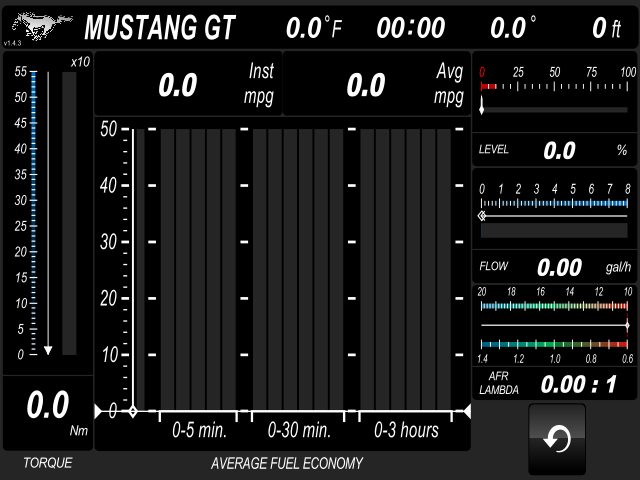Screen dimensions: 640x480
Task: Click the v1.4.3 version label
Action: point(12,43)
